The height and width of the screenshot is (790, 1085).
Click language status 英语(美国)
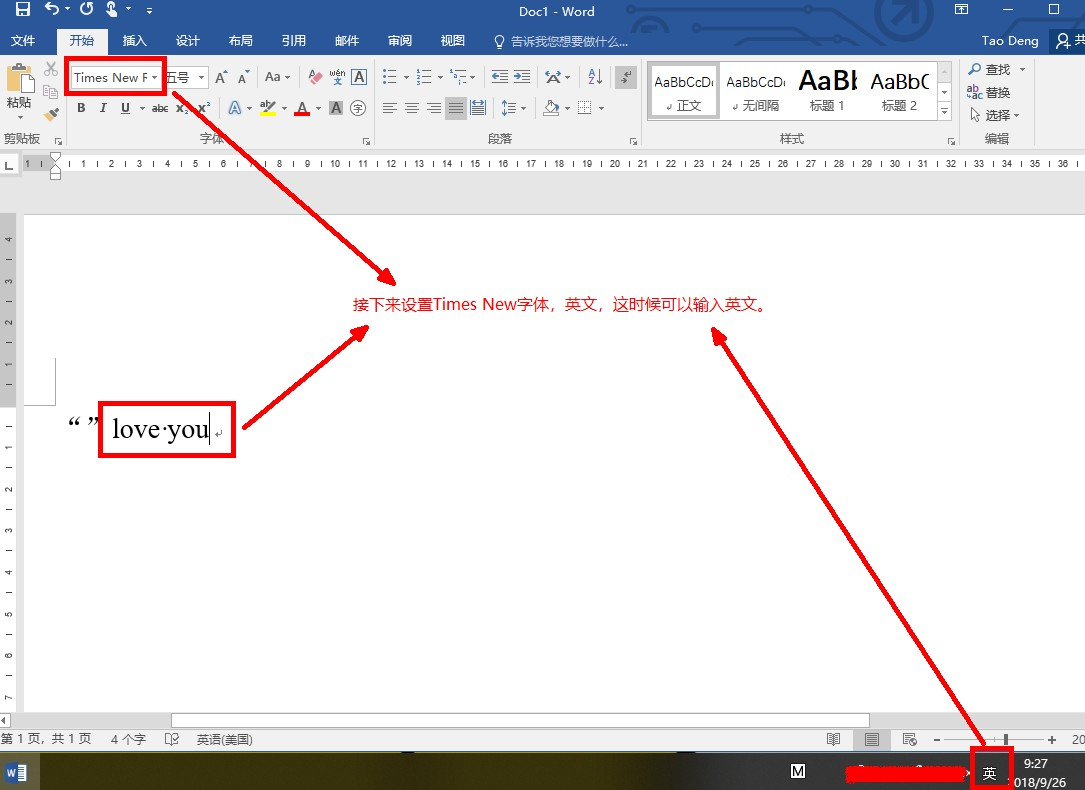[224, 740]
